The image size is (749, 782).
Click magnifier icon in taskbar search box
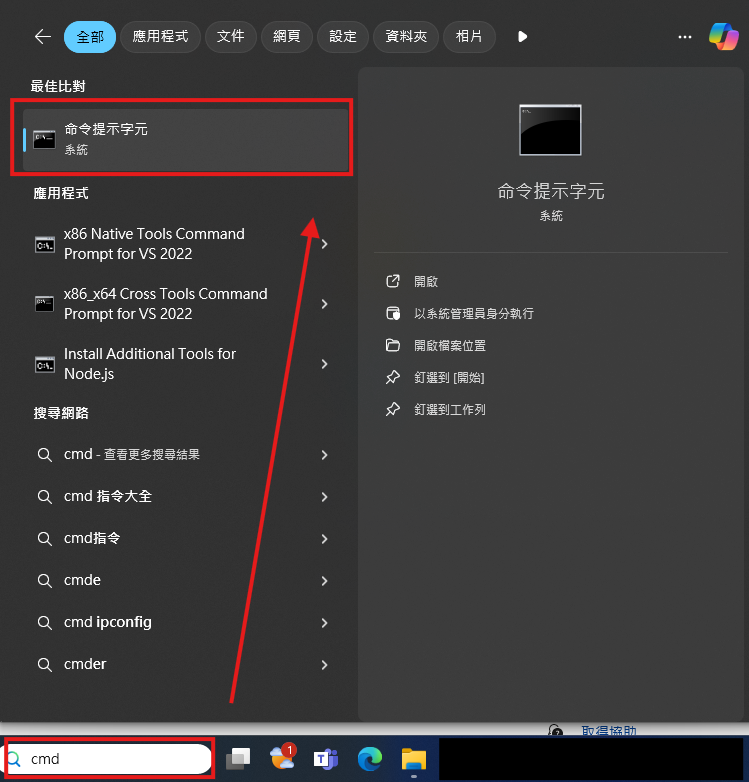tap(13, 759)
